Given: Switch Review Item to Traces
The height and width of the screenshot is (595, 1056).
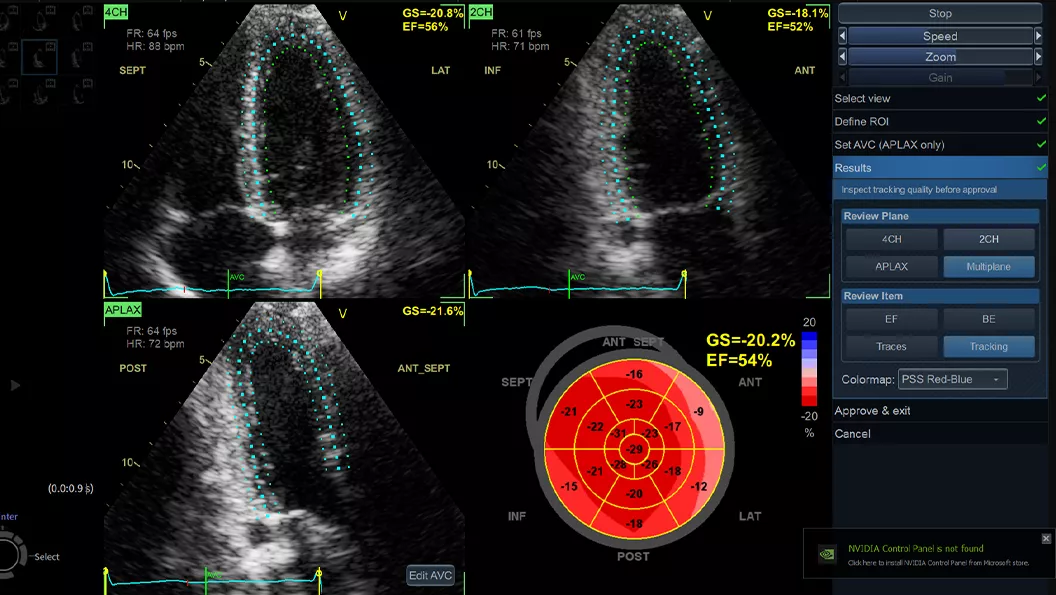Looking at the screenshot, I should 891,346.
